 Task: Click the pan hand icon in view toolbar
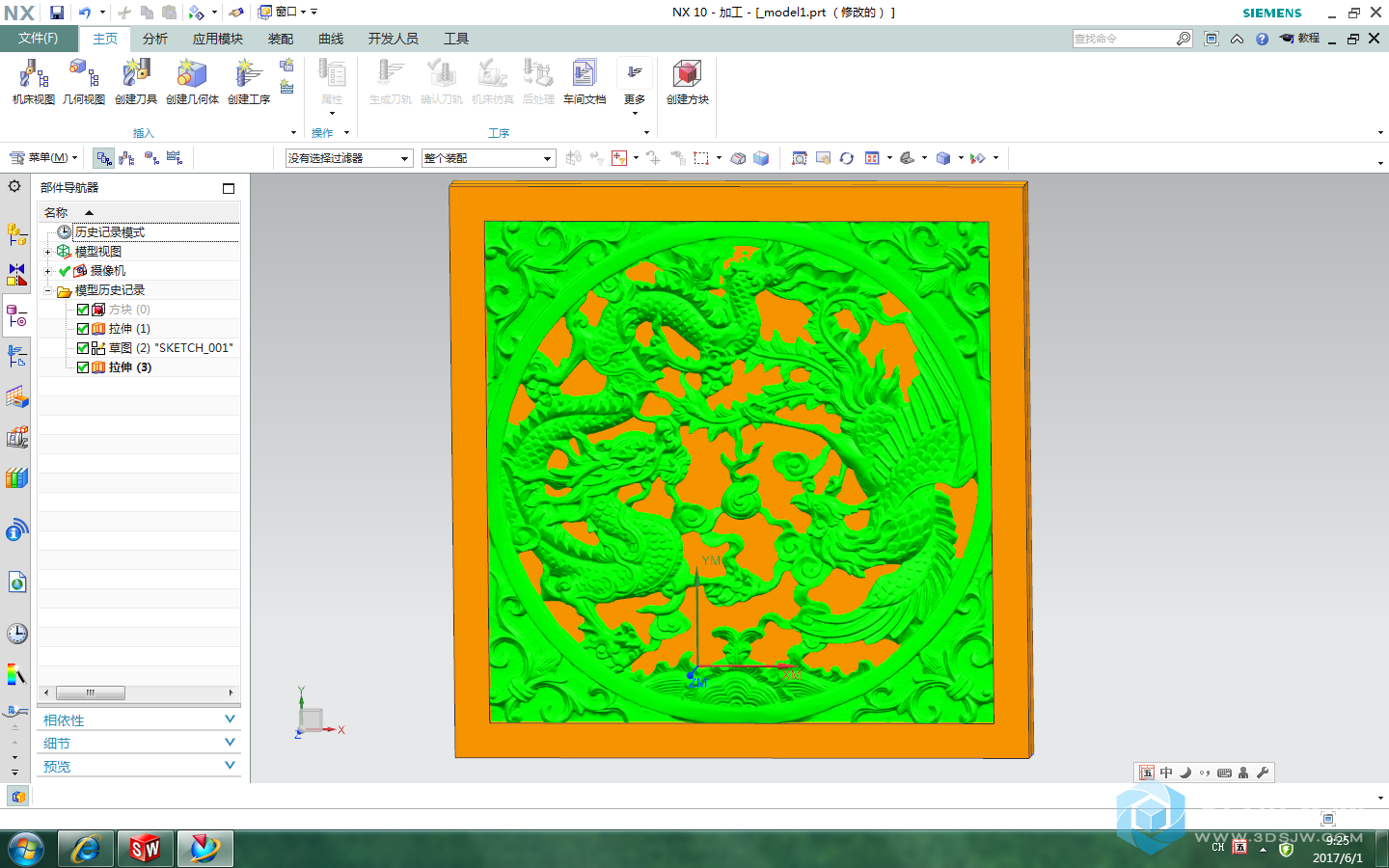coord(823,158)
